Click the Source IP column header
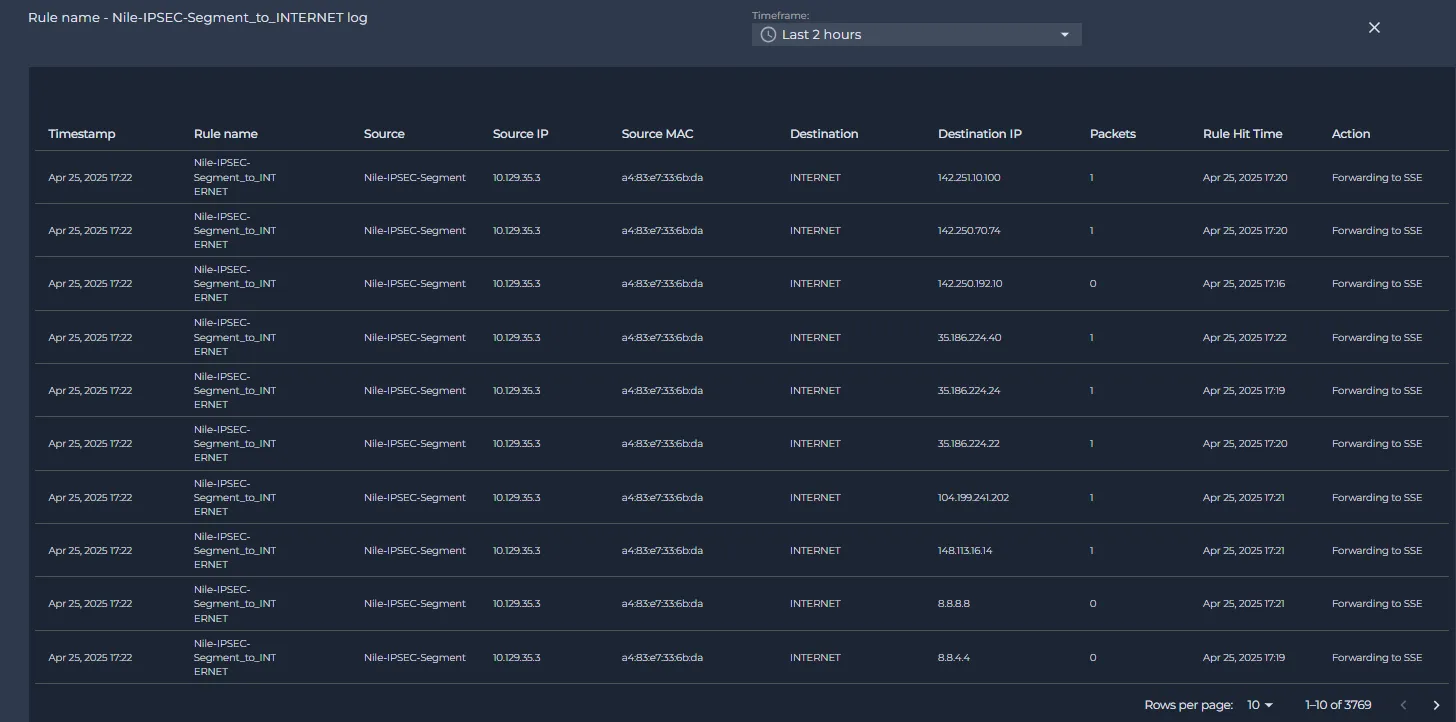 [x=521, y=134]
